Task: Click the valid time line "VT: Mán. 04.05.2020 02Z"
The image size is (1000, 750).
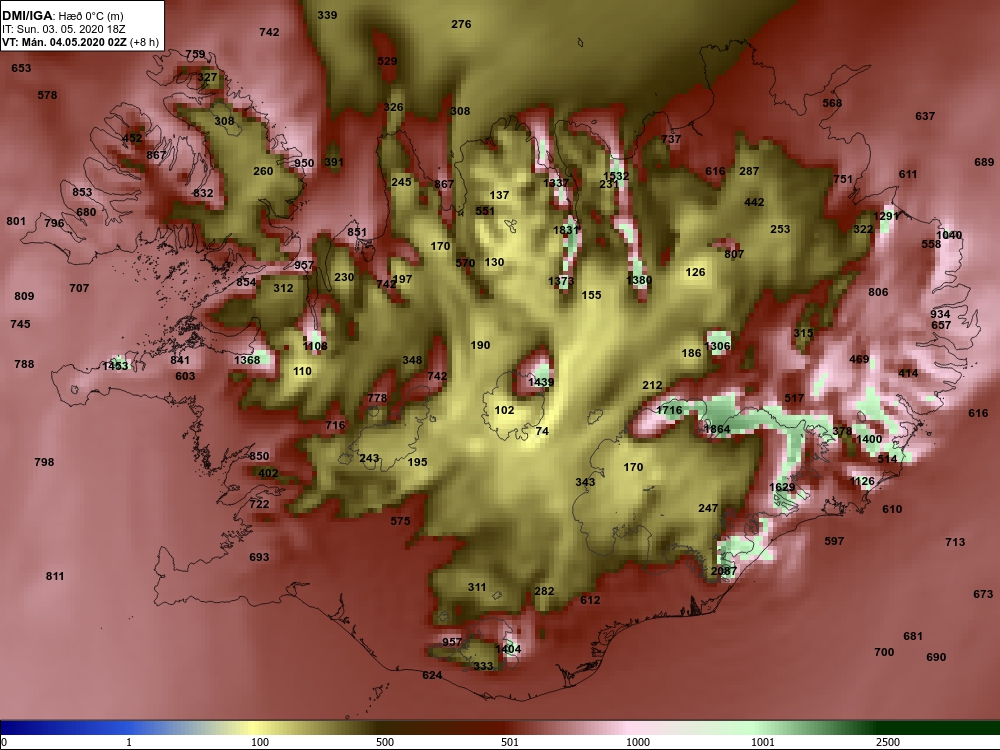Action: point(66,42)
